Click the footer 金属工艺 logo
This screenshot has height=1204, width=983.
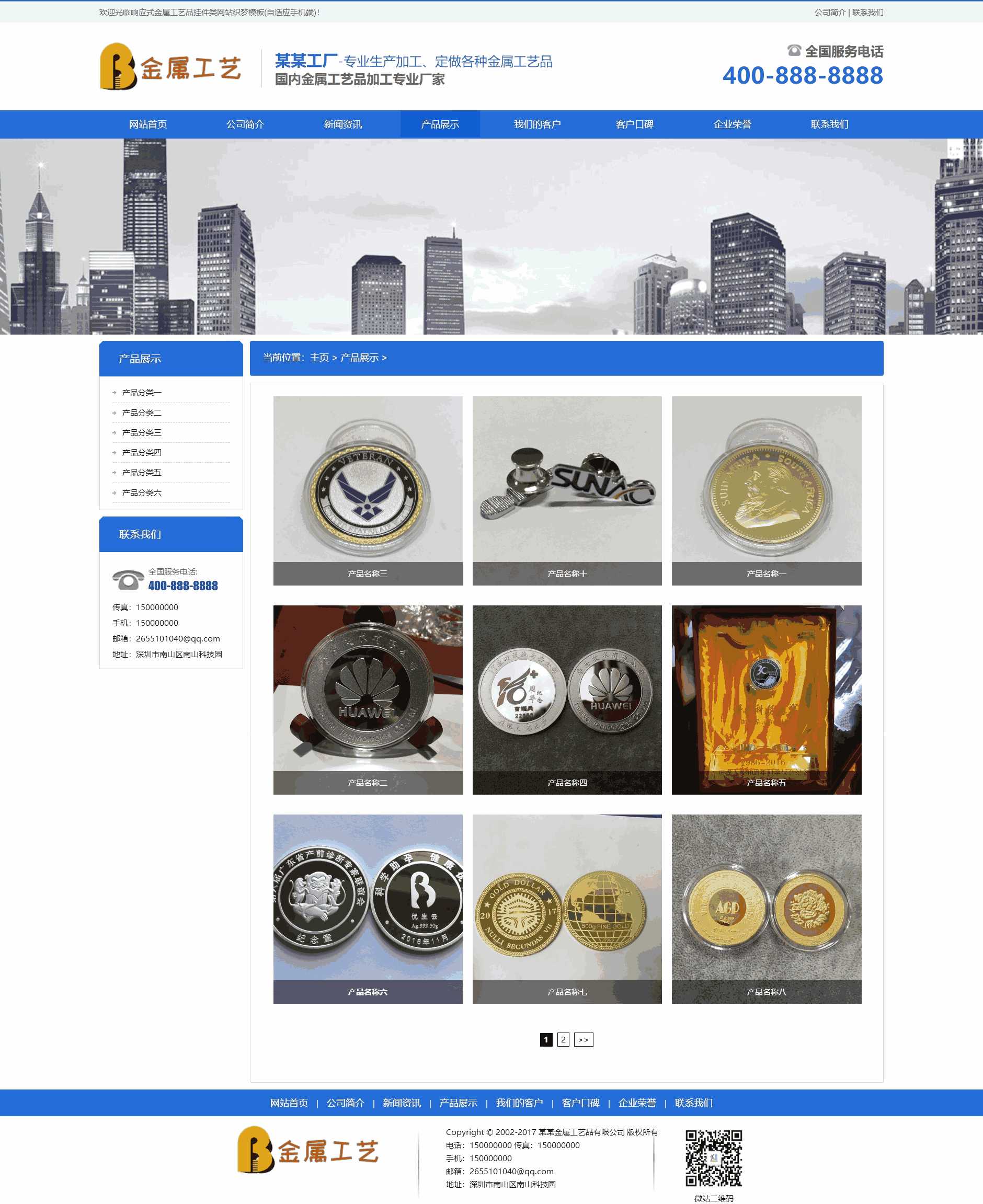coord(307,1150)
